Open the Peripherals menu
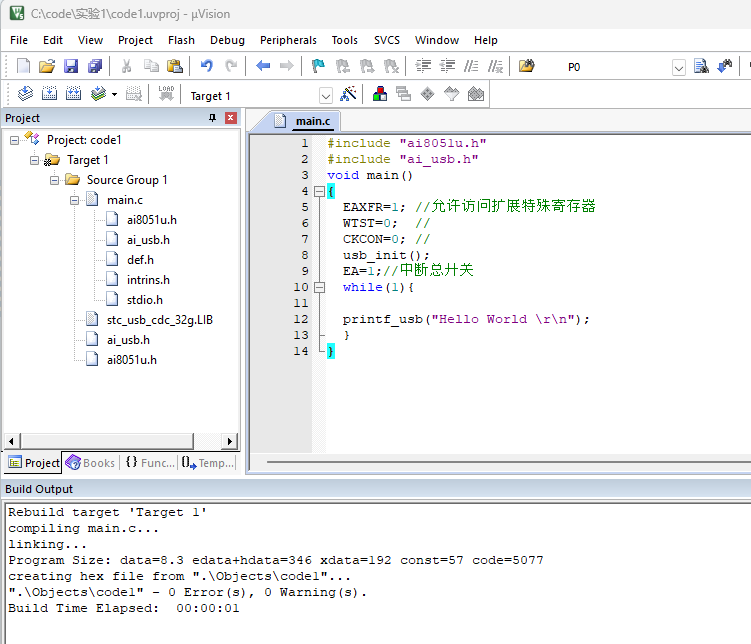Viewport: 751px width, 644px height. (x=288, y=40)
